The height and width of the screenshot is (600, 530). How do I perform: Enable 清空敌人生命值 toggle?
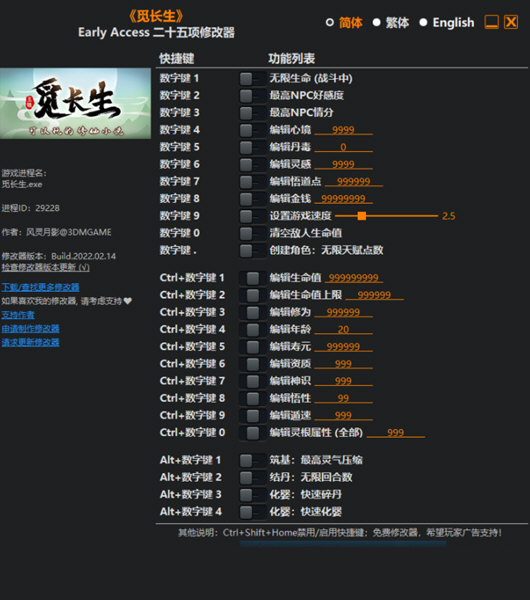252,233
